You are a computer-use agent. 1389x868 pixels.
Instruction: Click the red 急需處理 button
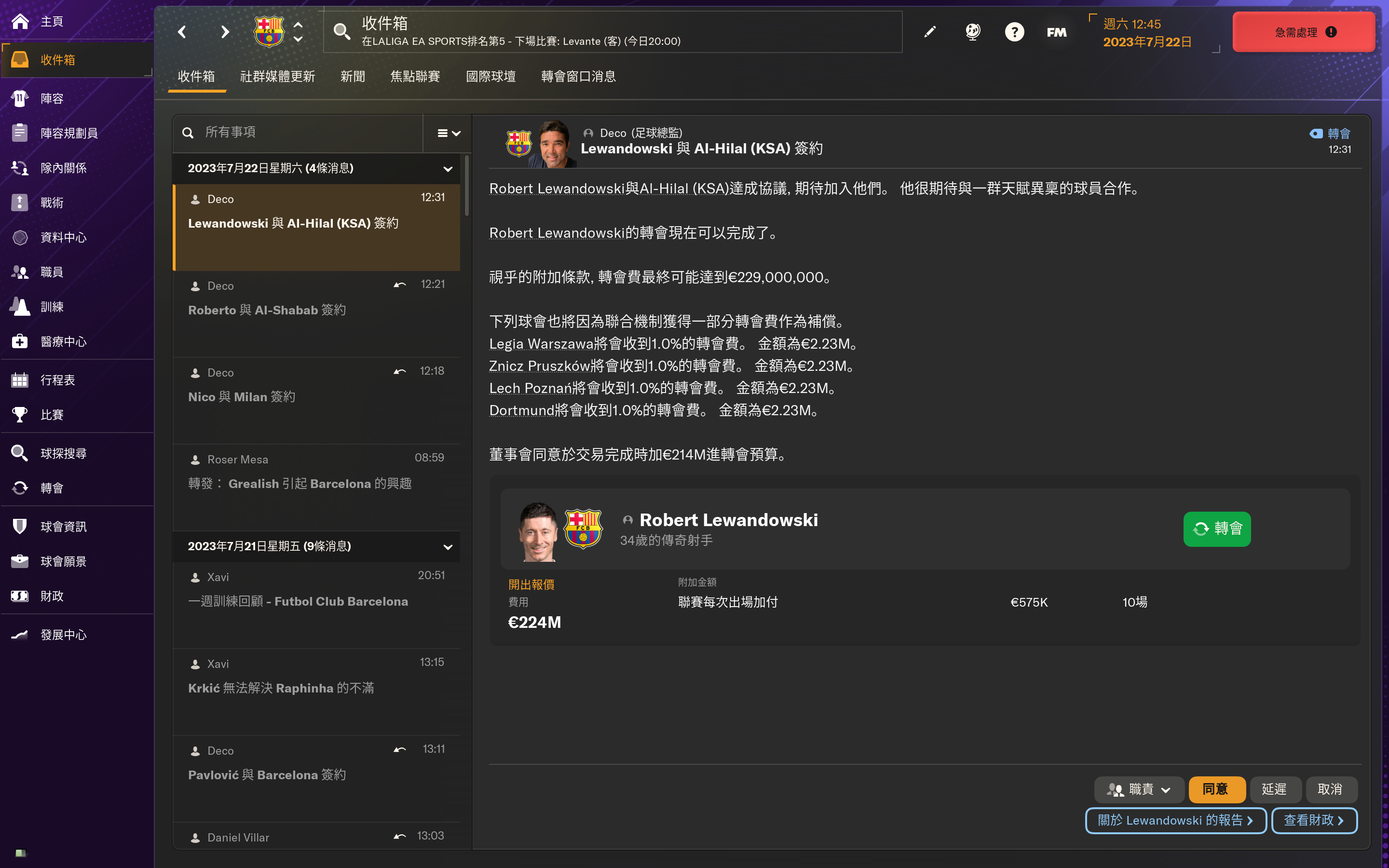[x=1304, y=32]
